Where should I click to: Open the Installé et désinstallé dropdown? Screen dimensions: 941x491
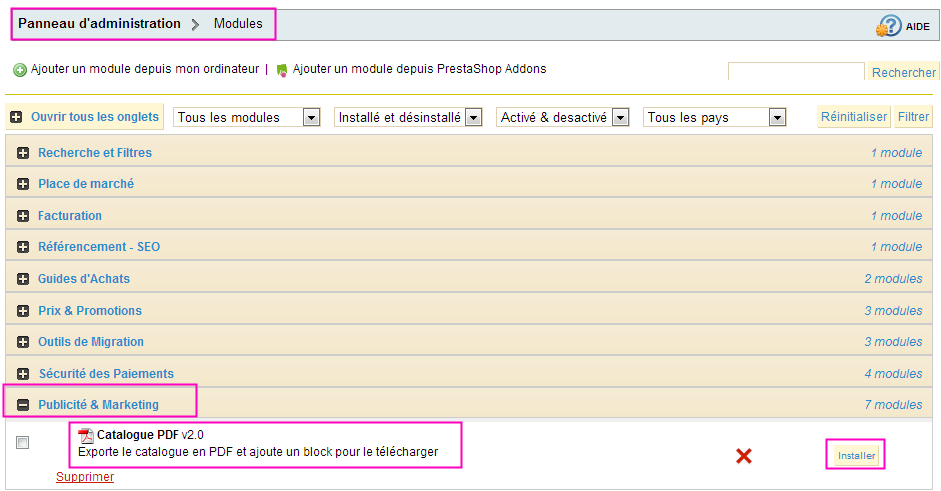tap(408, 117)
